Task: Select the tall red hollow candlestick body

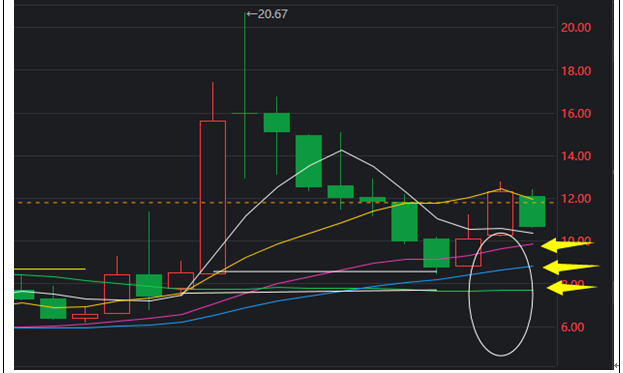Action: (x=213, y=197)
